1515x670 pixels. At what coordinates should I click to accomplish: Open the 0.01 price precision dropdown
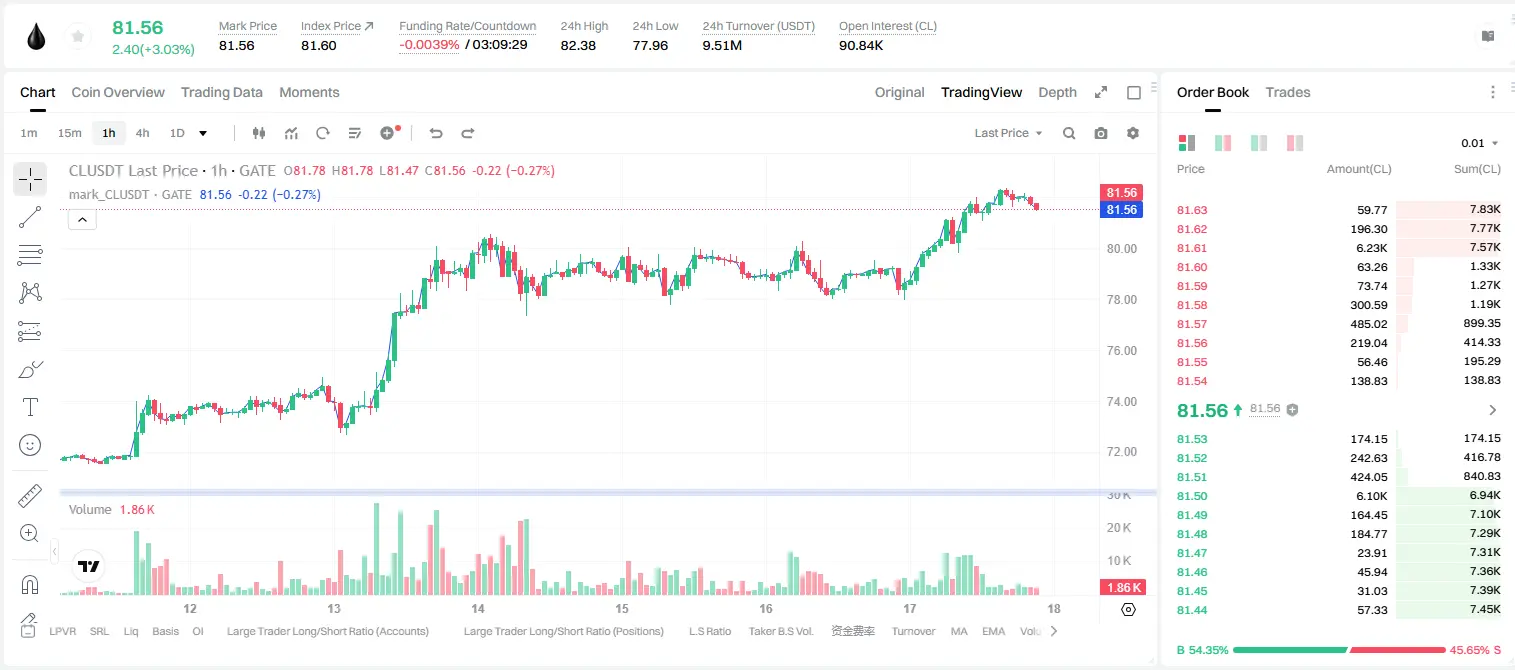(x=1480, y=143)
